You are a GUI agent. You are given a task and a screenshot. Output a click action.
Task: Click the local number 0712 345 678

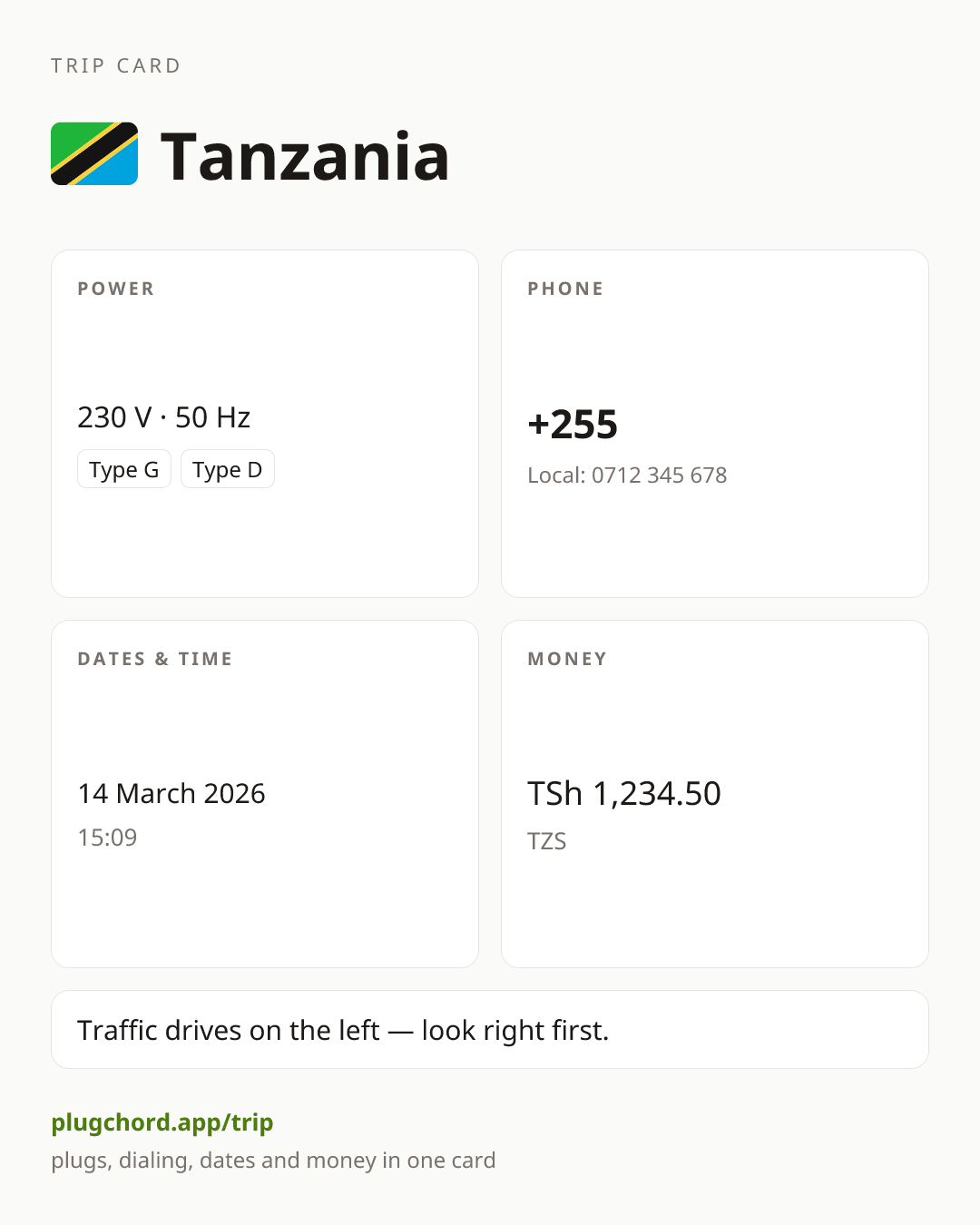coord(660,475)
